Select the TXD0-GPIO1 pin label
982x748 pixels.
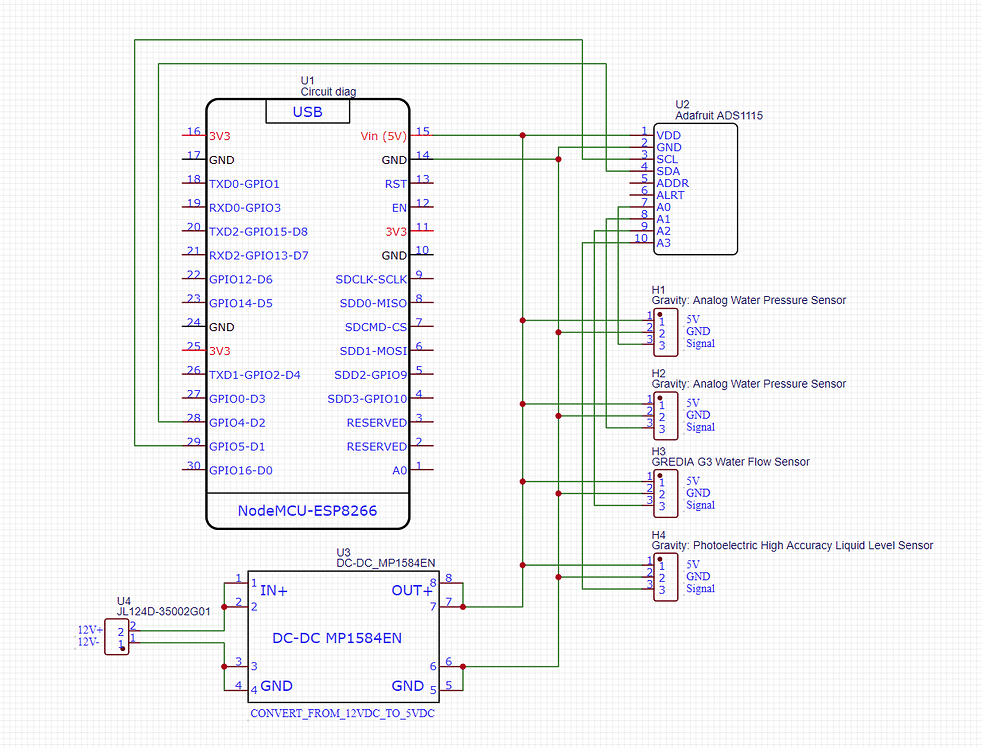click(245, 184)
